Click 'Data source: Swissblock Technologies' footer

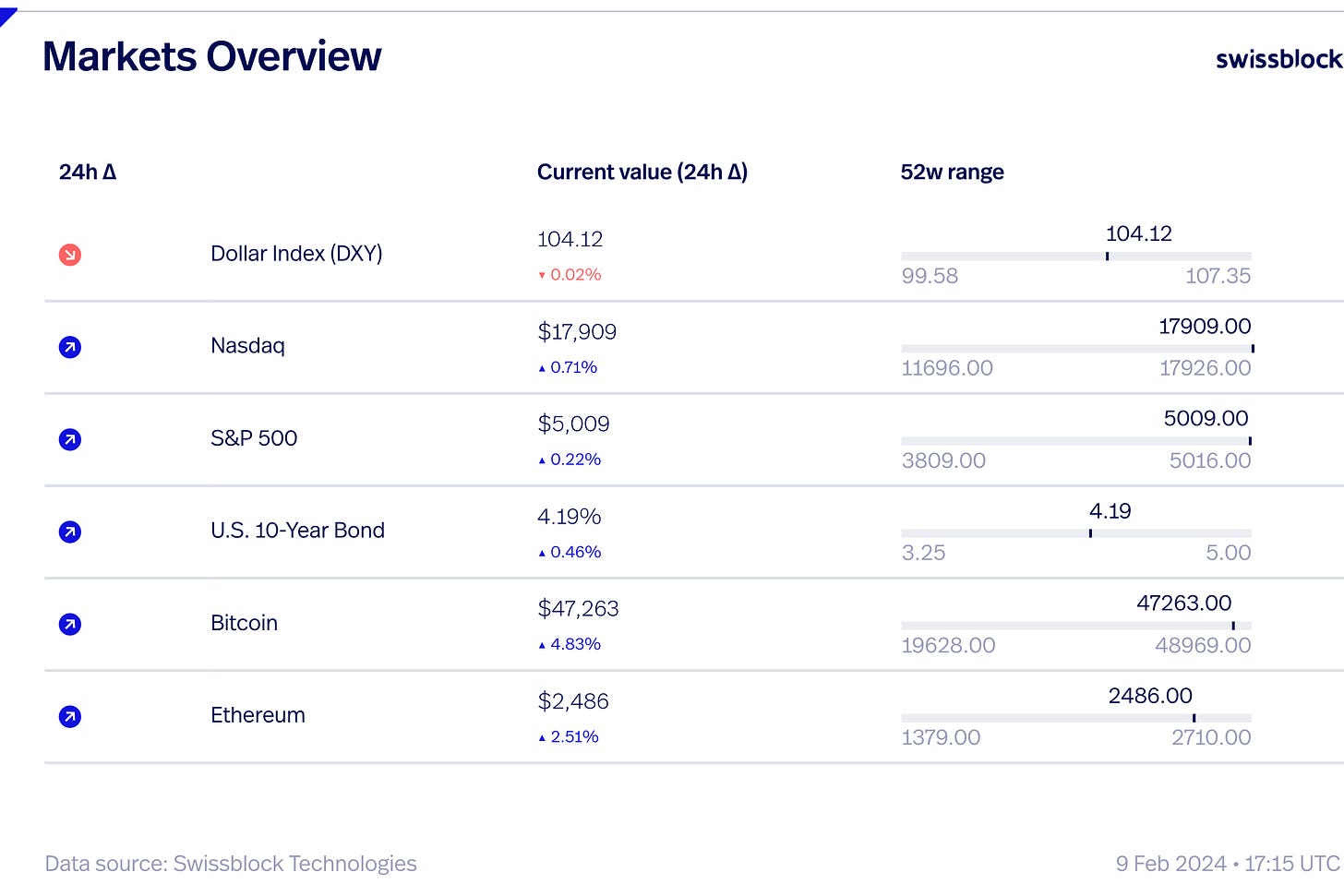tap(231, 864)
